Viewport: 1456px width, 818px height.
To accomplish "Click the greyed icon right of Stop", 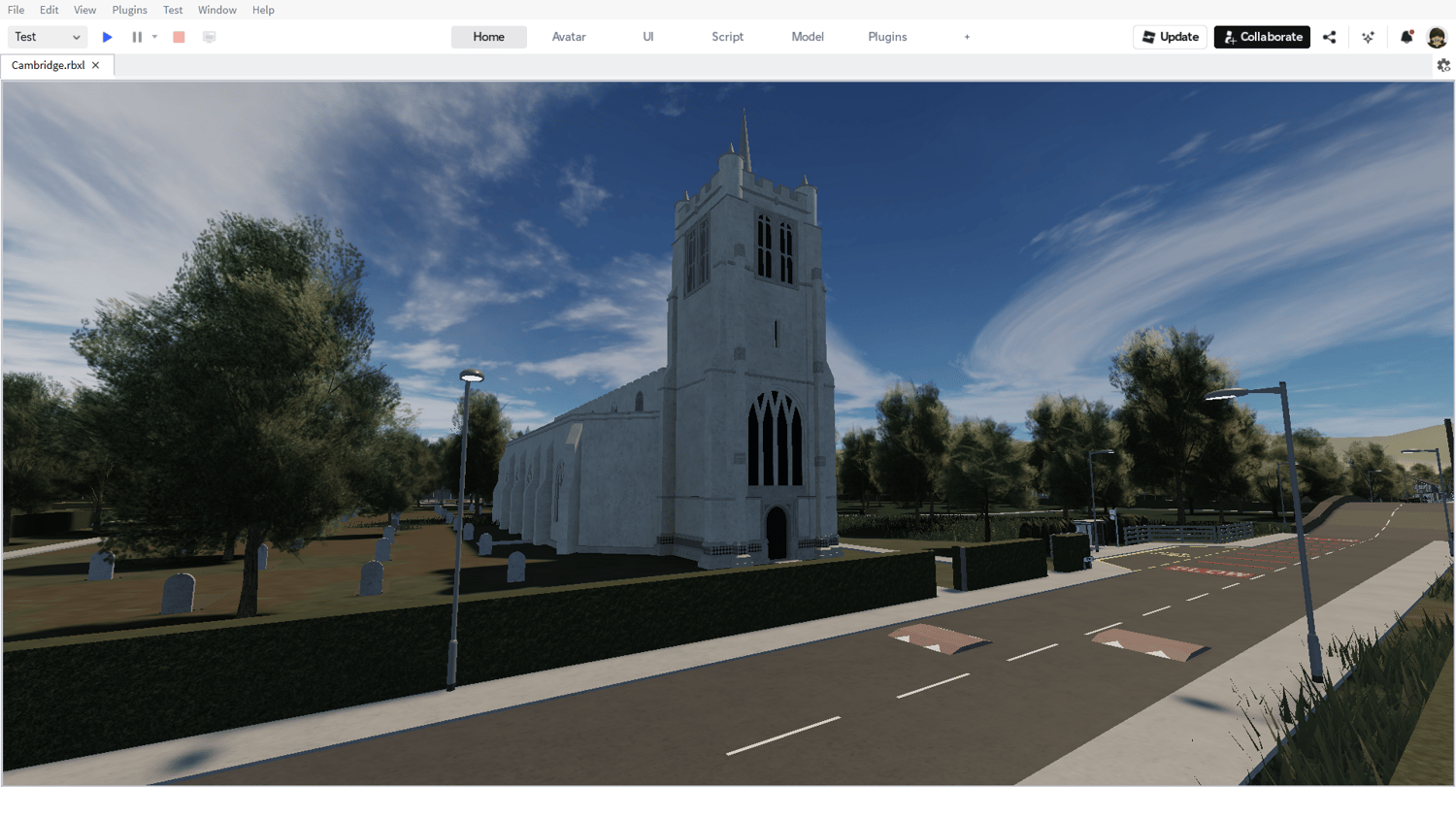I will pos(209,37).
